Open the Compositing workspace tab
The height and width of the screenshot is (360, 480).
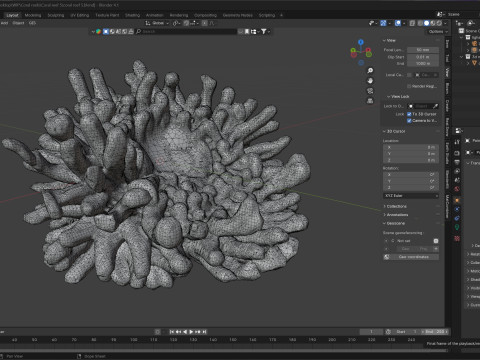pos(205,15)
